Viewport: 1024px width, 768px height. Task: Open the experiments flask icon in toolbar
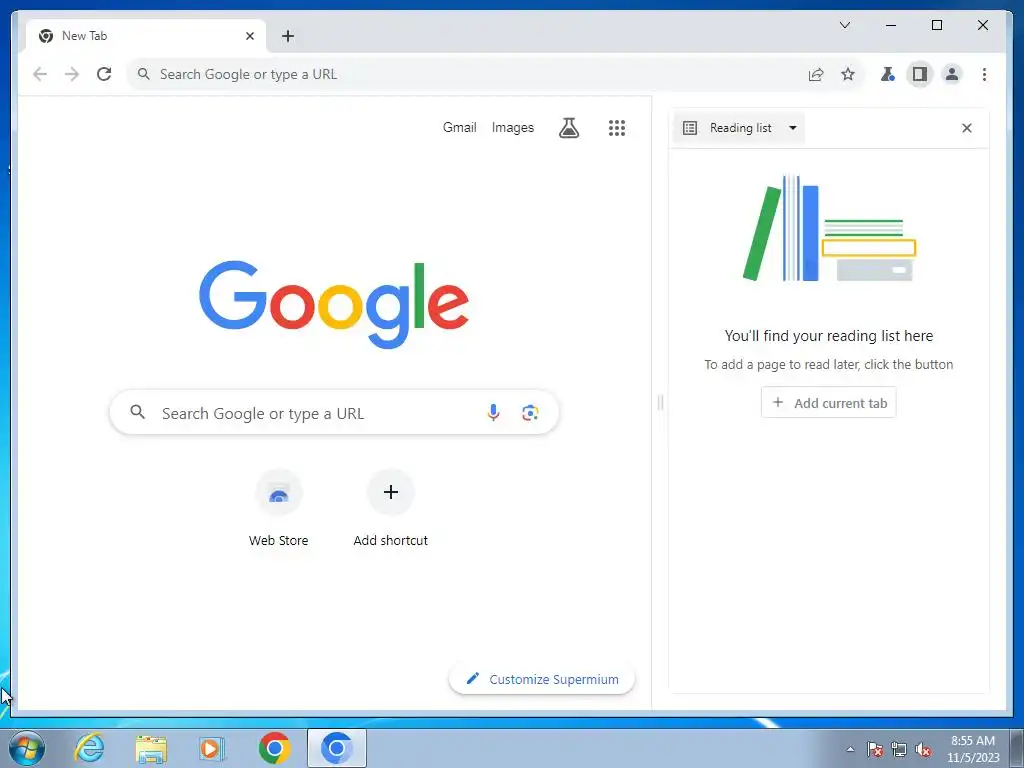click(x=887, y=74)
